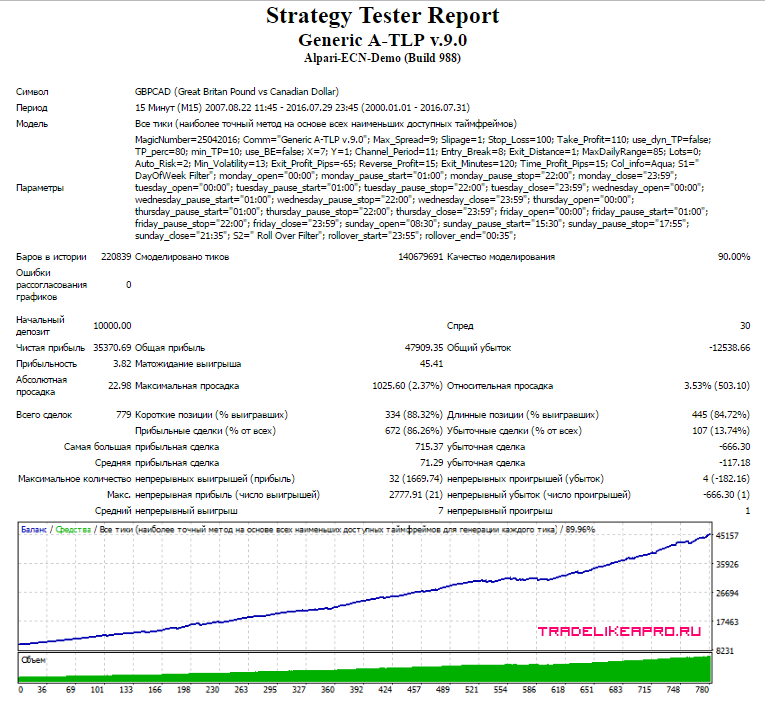Image resolution: width=765 pixels, height=702 pixels.
Task: Click maximal consecutive profit 2777.91 (21)
Action: click(x=416, y=495)
